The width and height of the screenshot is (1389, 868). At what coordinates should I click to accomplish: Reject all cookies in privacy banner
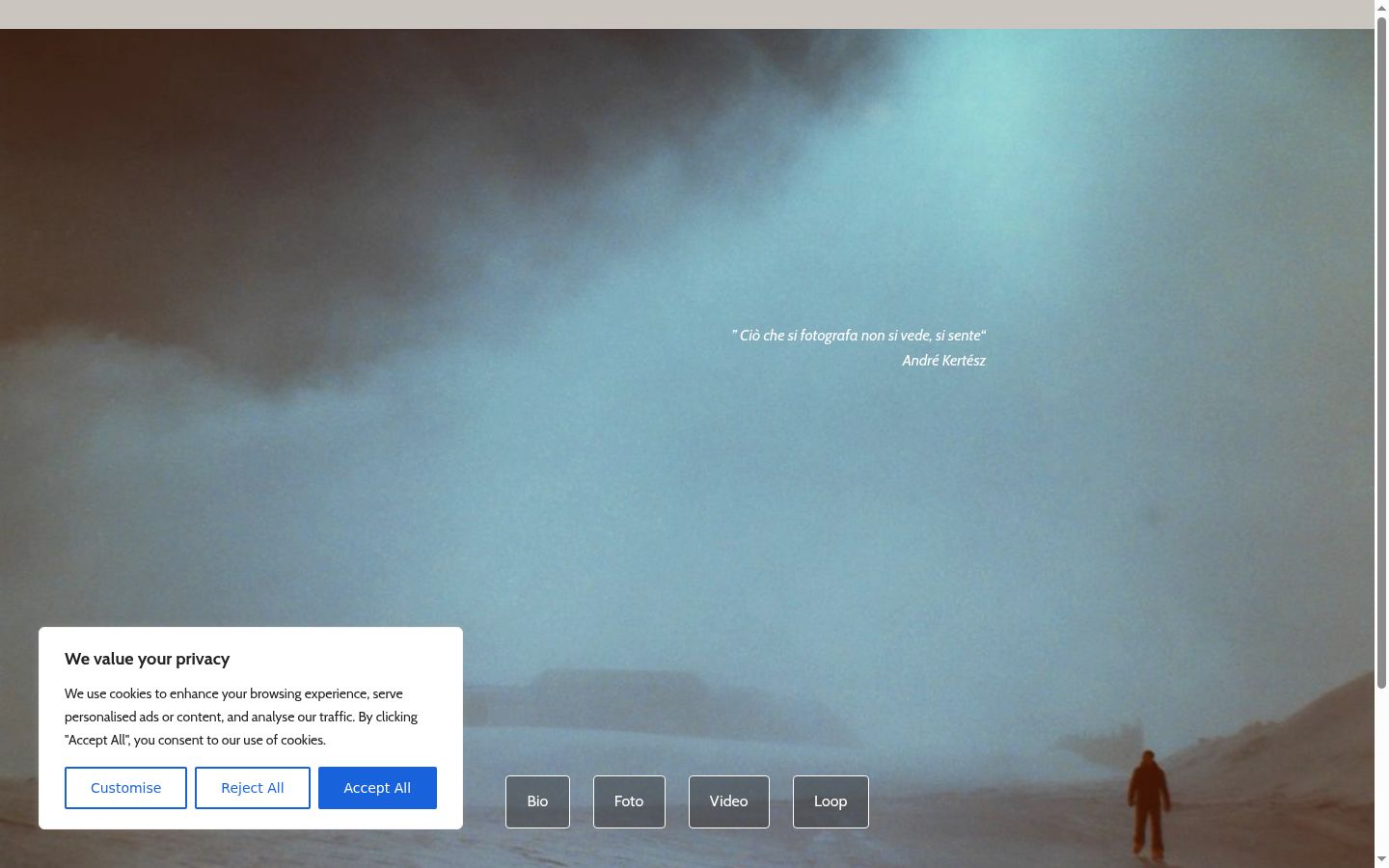pos(253,788)
